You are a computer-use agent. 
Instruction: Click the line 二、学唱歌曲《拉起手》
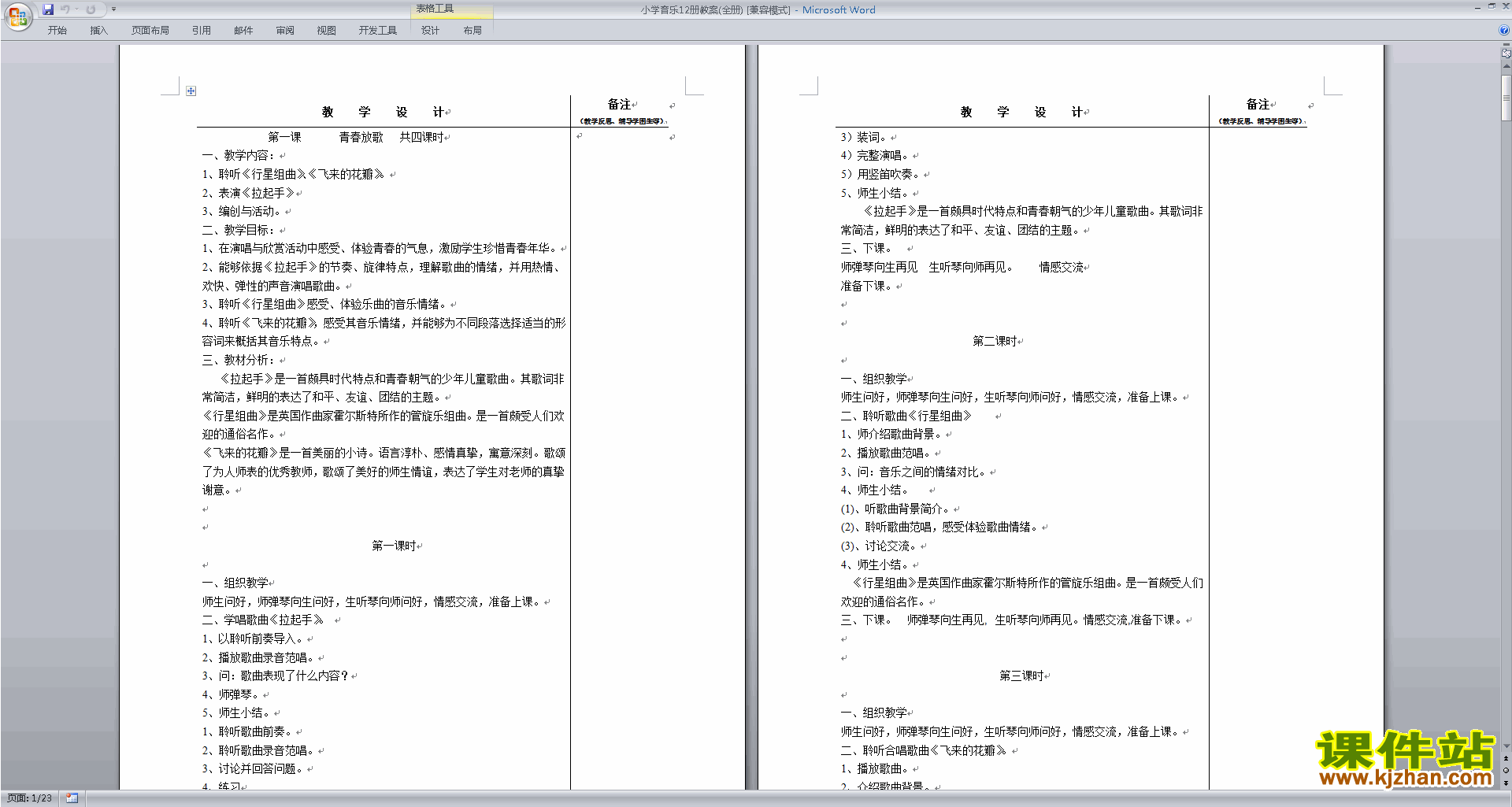point(263,620)
